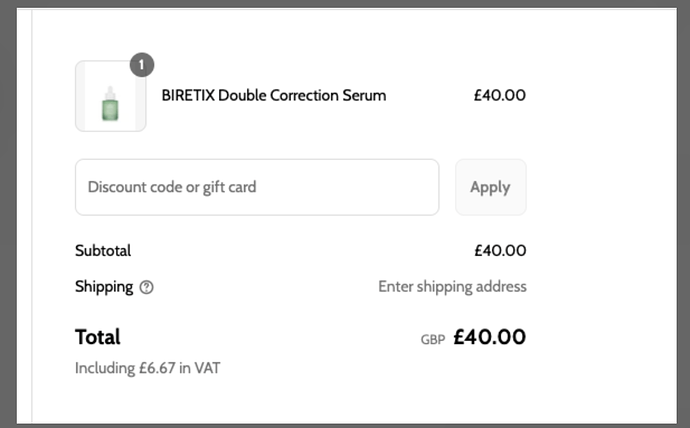Screen dimensions: 690x428
Task: Click the shipping help question mark icon
Action: [147, 287]
